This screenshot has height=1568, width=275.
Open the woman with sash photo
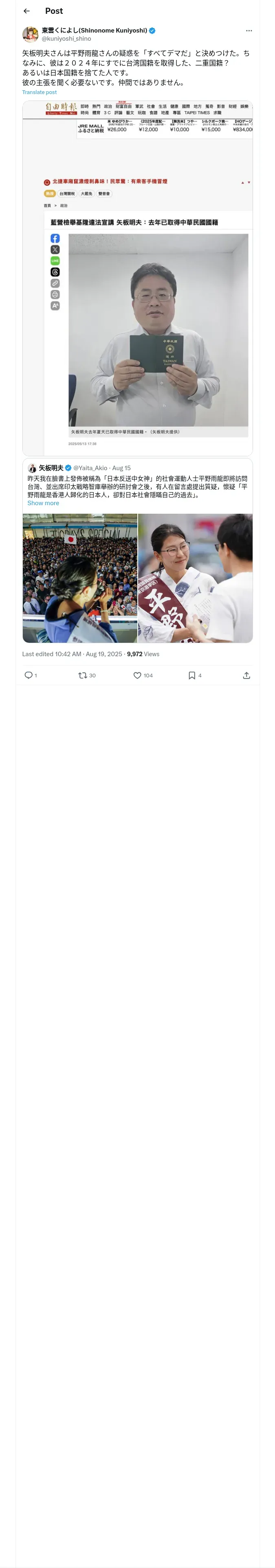196,578
